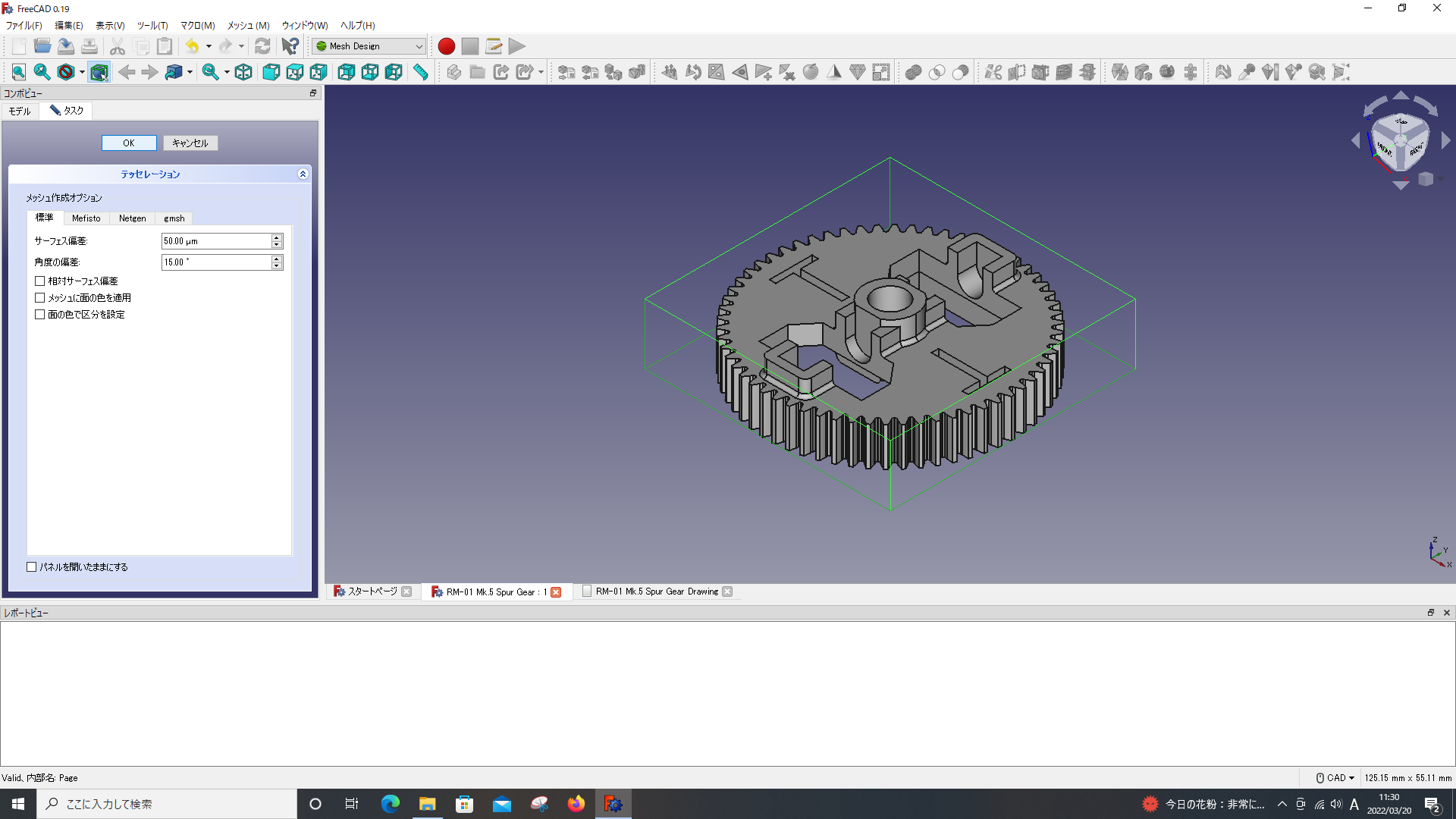Screen dimensions: 1456x819
Task: Click the Create Link icon
Action: click(501, 72)
